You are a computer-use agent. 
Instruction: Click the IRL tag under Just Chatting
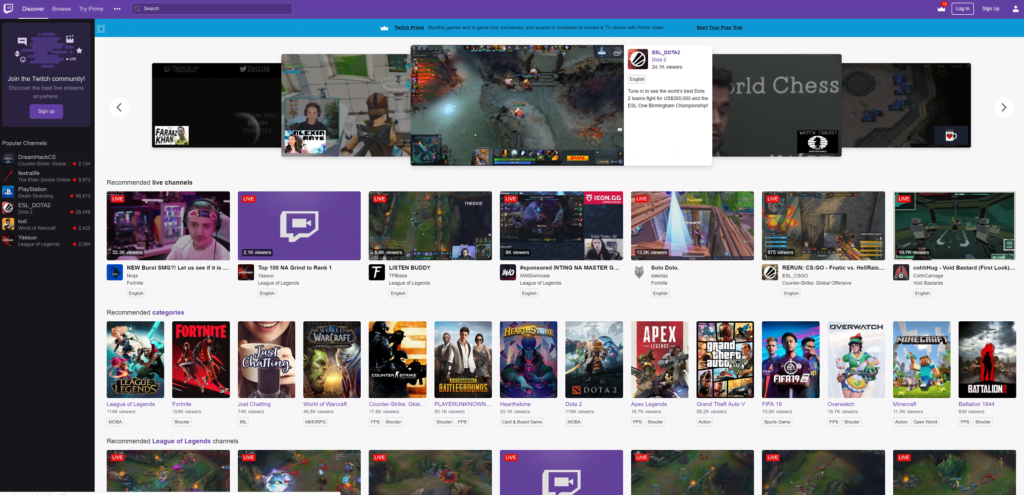click(x=243, y=422)
